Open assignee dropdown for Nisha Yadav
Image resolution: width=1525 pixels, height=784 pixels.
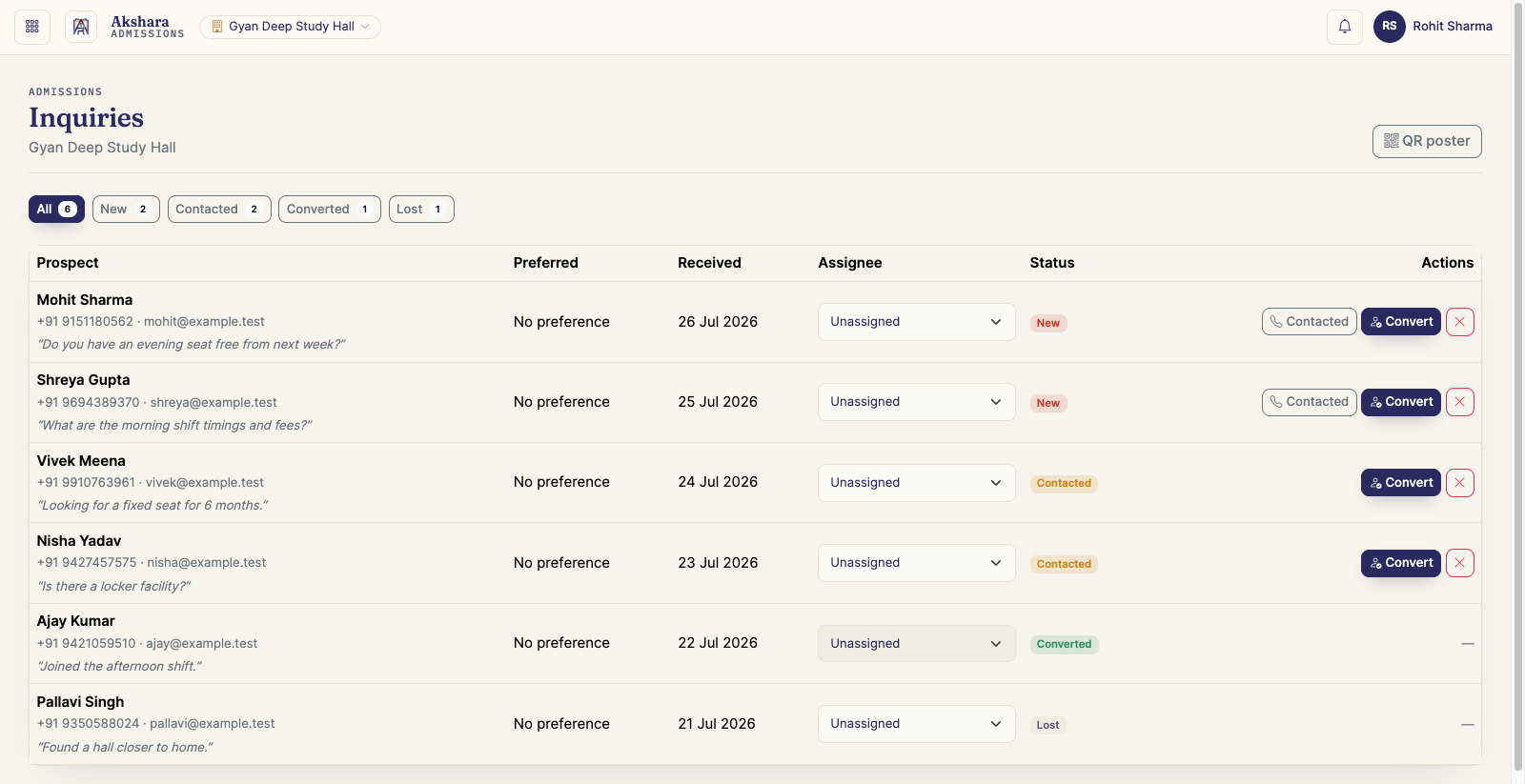point(916,563)
